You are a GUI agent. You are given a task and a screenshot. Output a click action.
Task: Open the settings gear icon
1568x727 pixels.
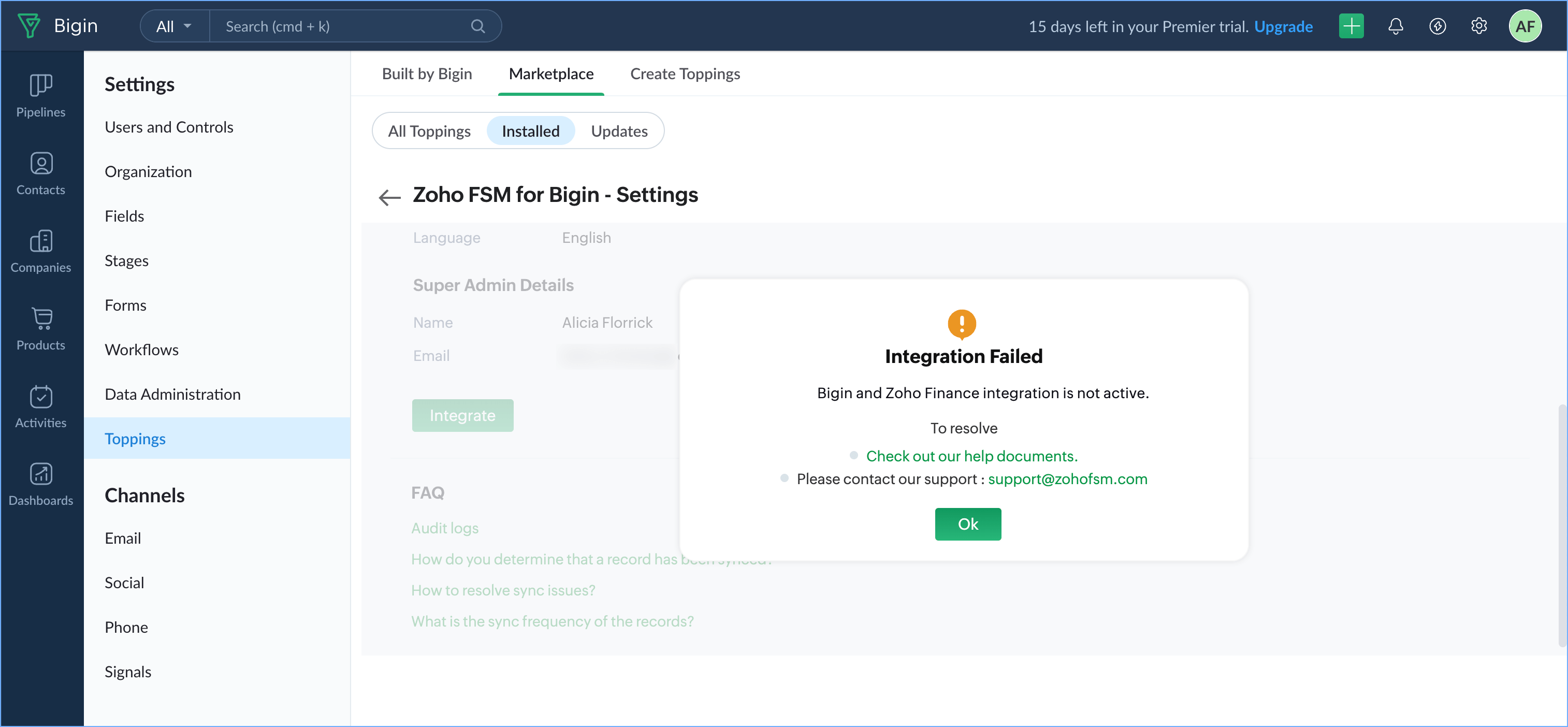coord(1478,26)
